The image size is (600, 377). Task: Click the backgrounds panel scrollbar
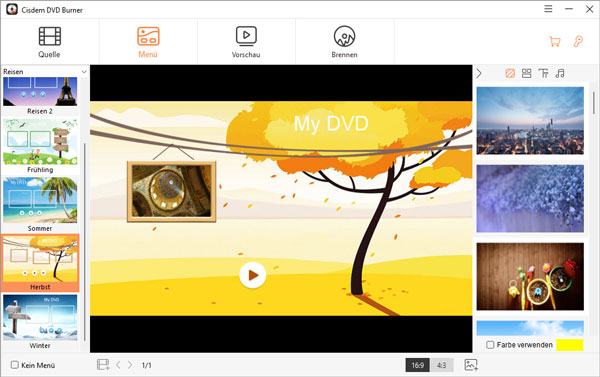tap(594, 103)
